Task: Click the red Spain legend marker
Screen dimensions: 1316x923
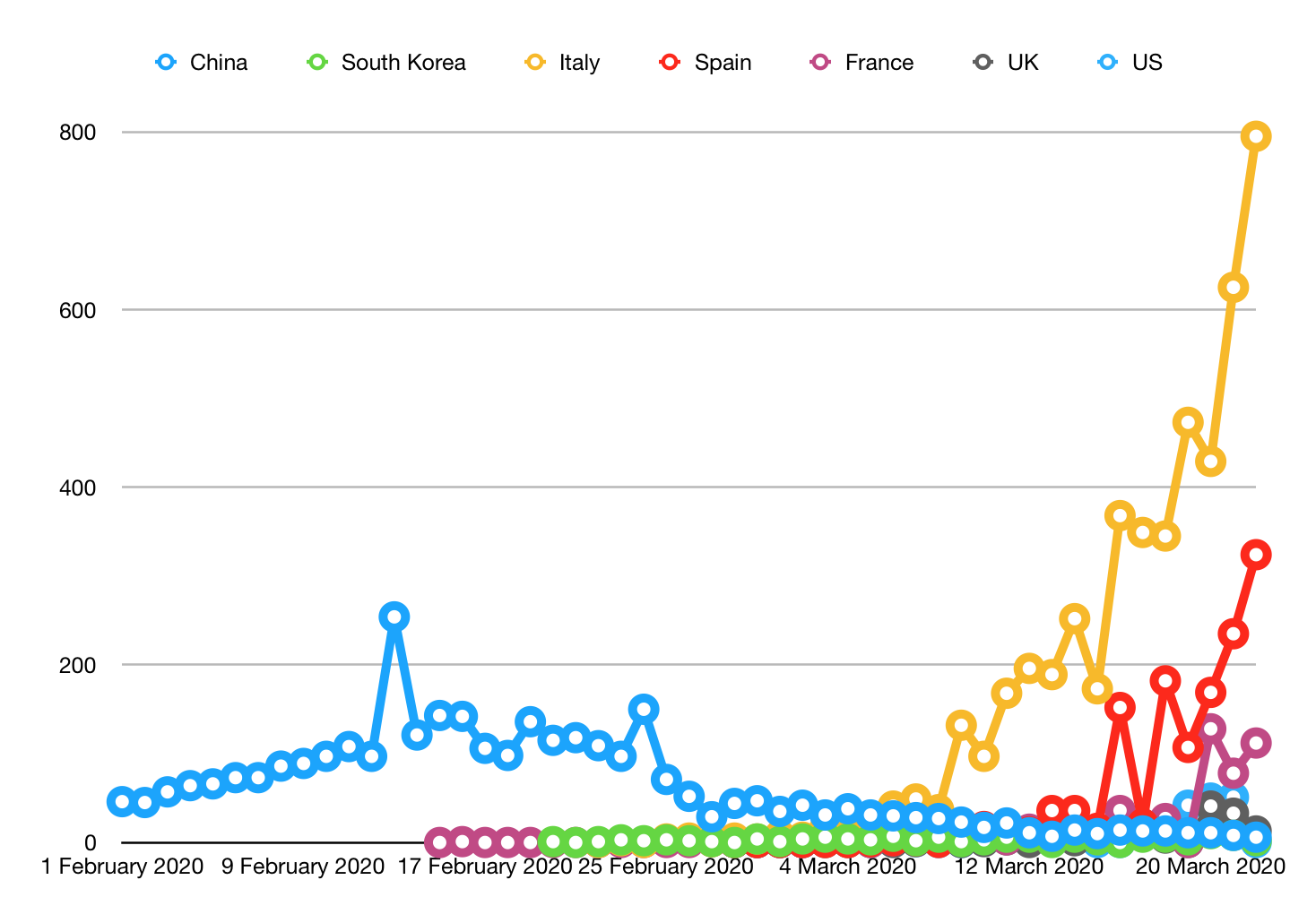Action: tap(671, 63)
